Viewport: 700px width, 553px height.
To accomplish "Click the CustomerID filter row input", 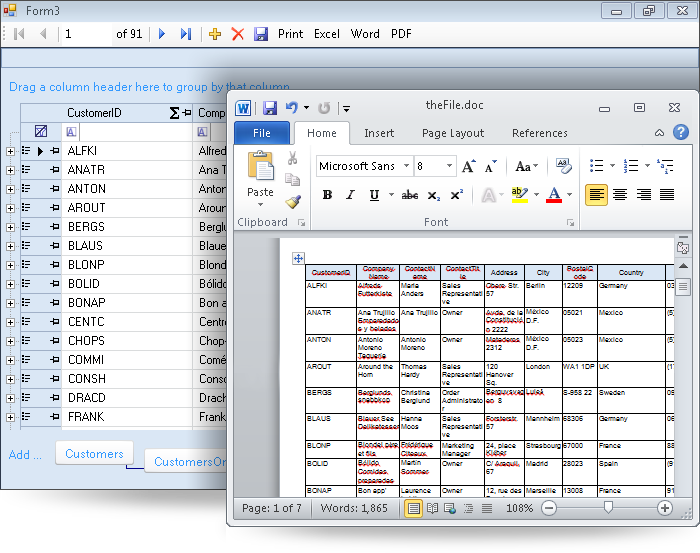I will coord(136,132).
